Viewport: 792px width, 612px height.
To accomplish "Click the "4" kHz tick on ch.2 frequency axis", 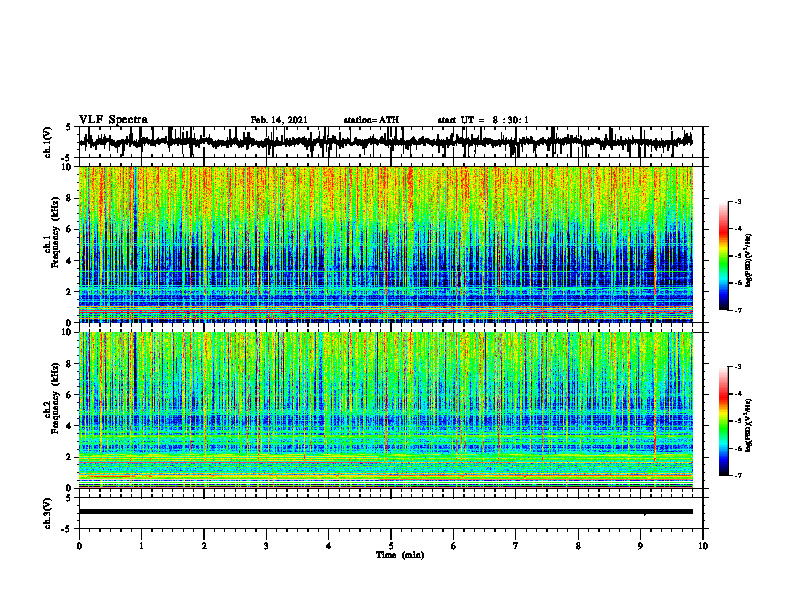I will 71,426.
